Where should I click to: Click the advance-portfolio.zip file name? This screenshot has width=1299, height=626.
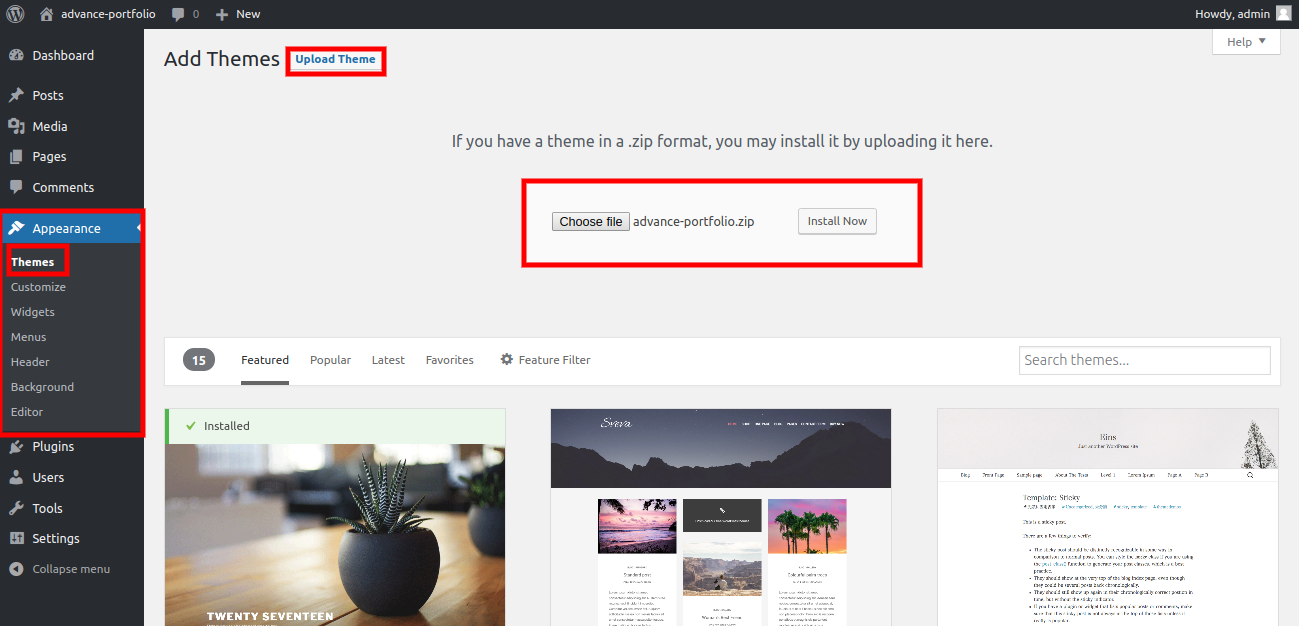[694, 222]
